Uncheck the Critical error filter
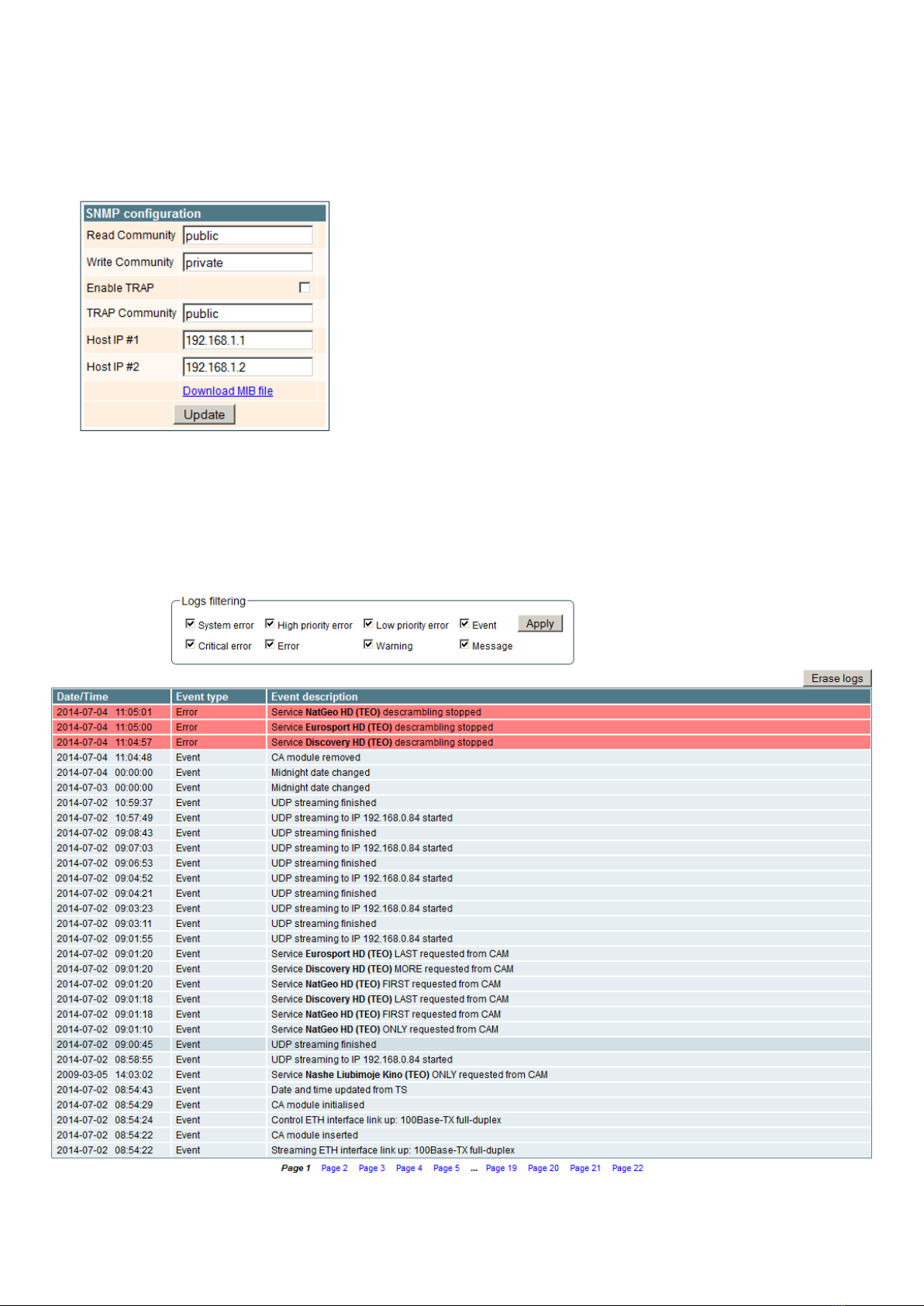The height and width of the screenshot is (1306, 924). tap(190, 645)
